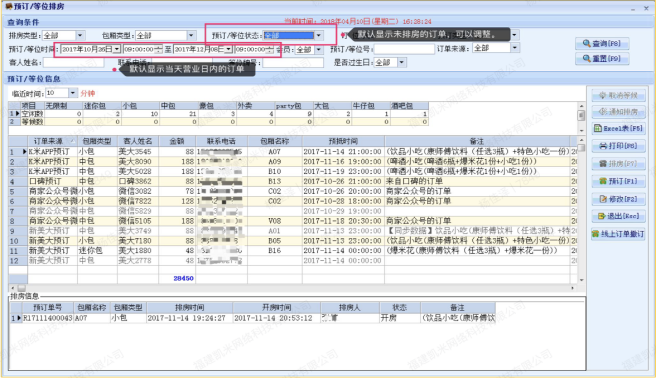
Task: Click the 排房时间 column header
Action: [190, 308]
